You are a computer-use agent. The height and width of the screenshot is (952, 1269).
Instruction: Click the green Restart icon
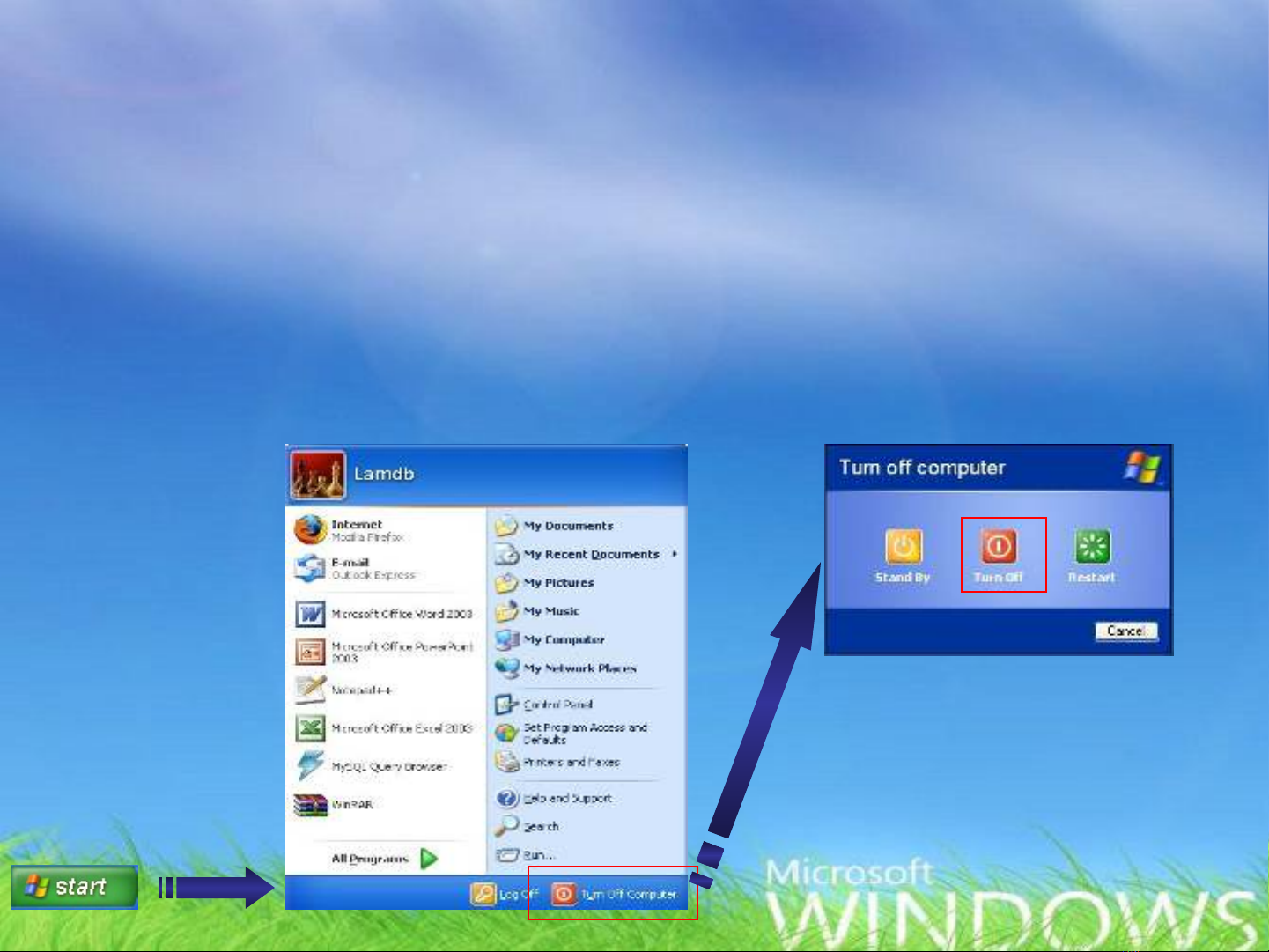tap(1092, 547)
